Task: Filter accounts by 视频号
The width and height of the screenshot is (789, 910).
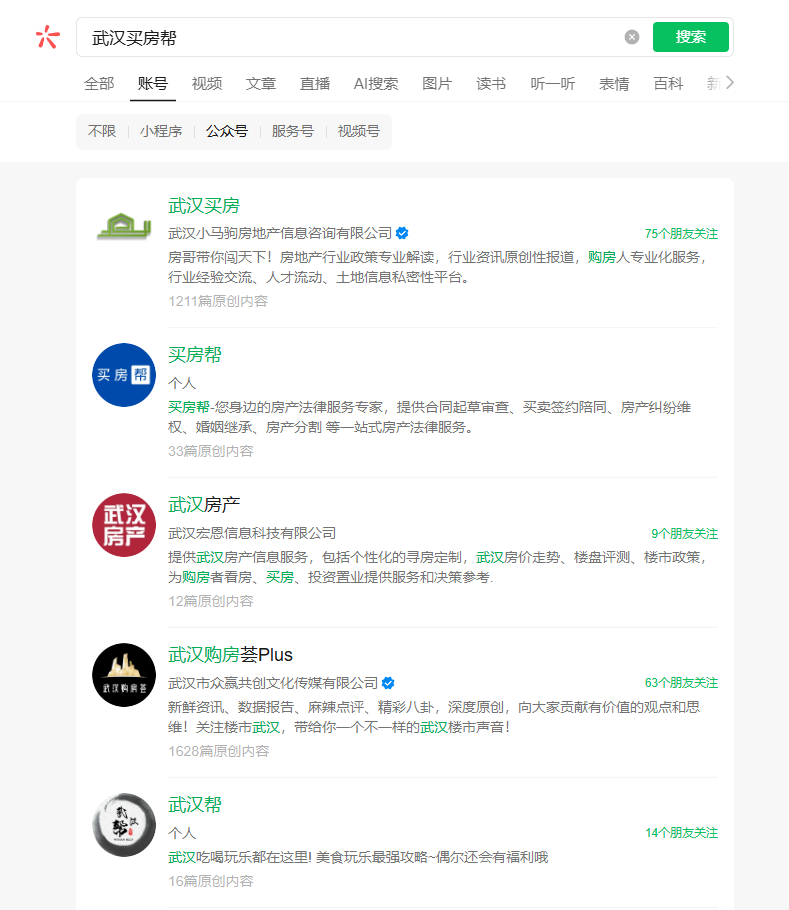Action: (359, 131)
